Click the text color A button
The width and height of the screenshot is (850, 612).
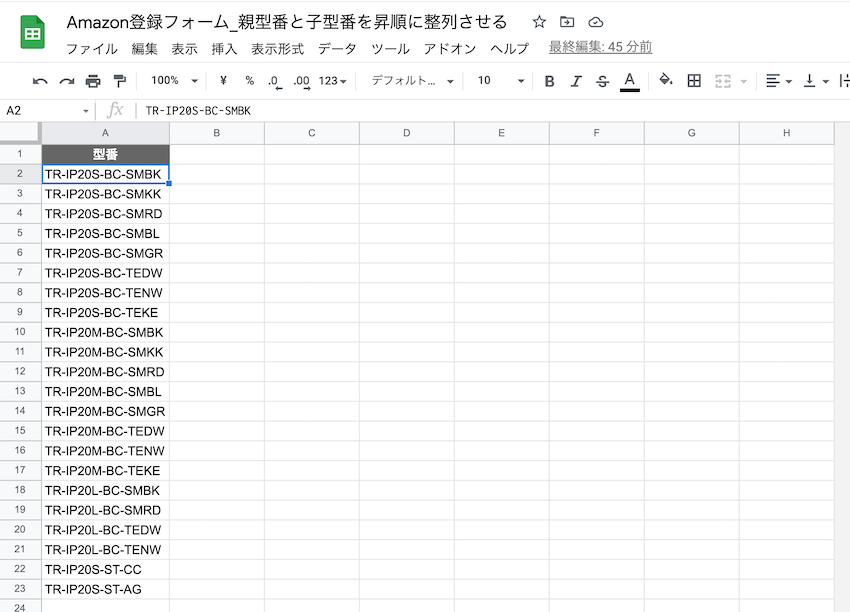pos(629,81)
